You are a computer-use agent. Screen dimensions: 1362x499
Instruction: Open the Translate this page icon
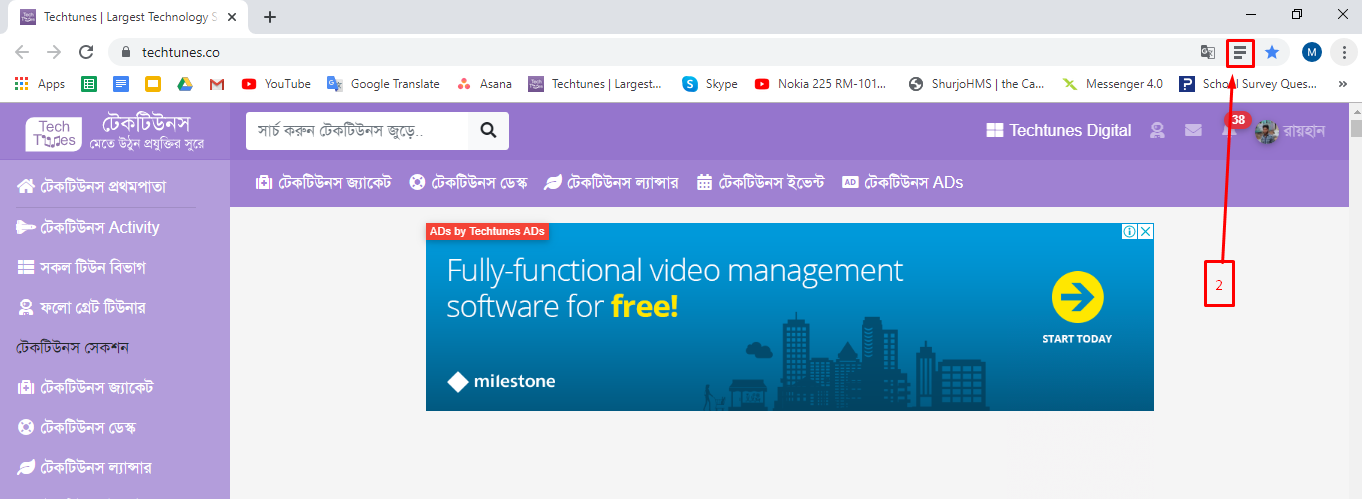click(1208, 52)
